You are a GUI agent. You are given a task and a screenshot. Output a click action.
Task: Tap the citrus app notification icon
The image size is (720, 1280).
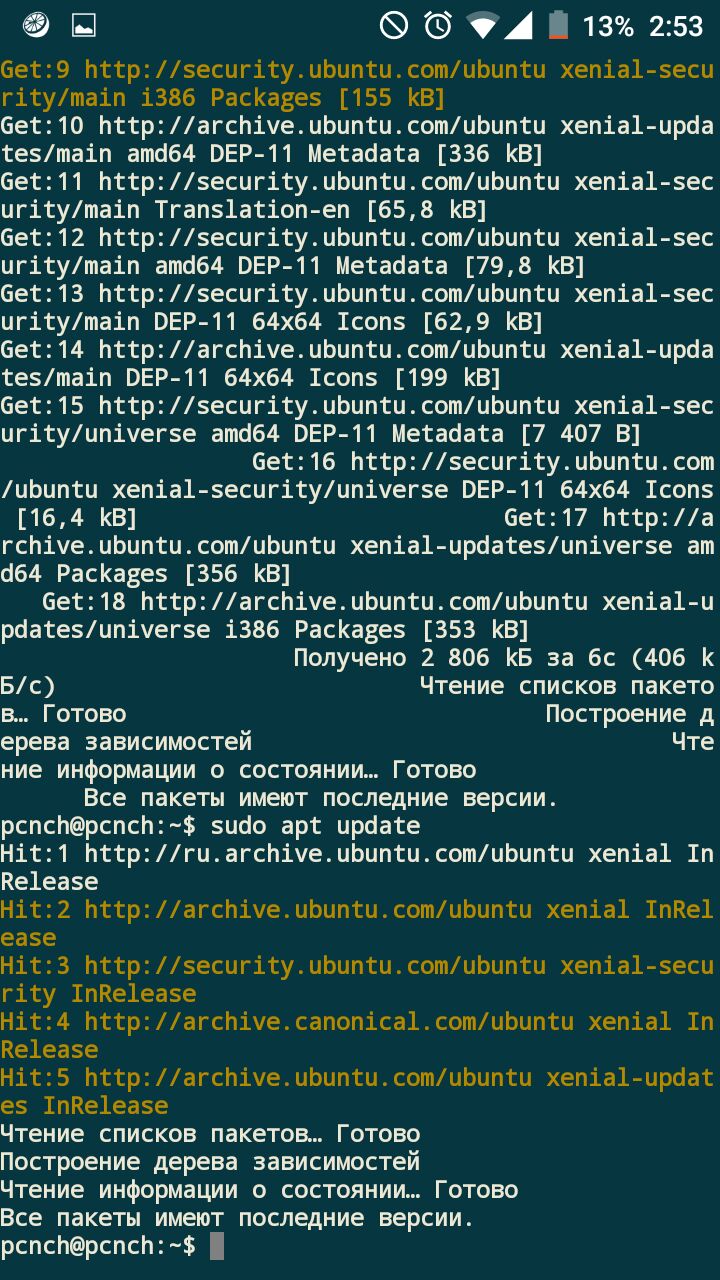pos(36,25)
